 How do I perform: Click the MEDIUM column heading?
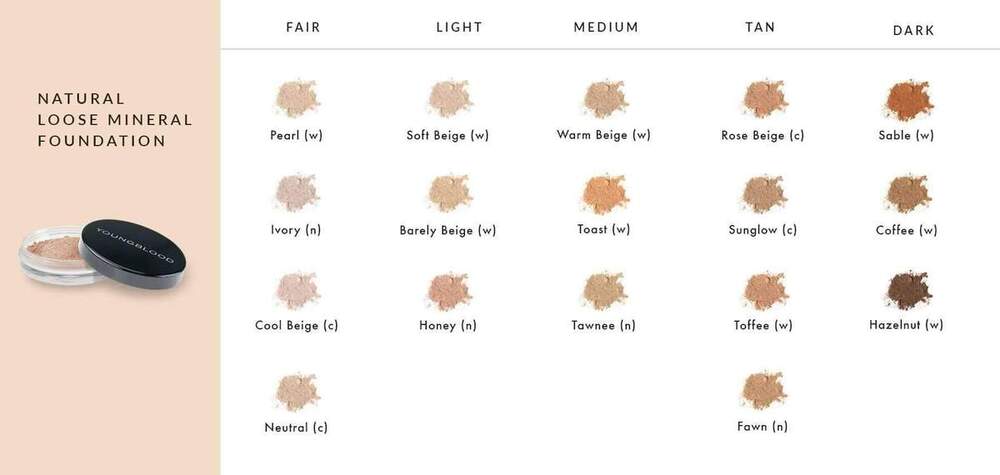coord(606,28)
